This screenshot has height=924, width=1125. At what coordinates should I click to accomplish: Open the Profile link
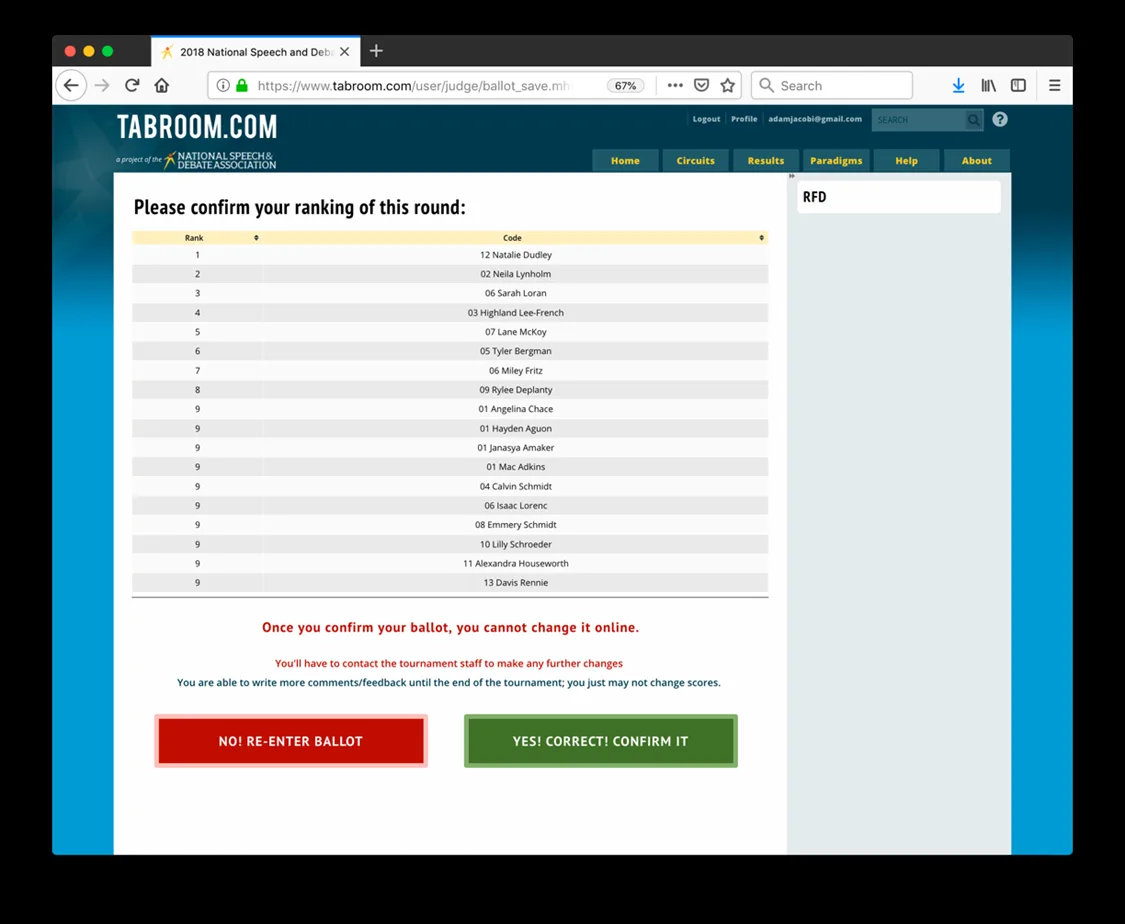744,119
